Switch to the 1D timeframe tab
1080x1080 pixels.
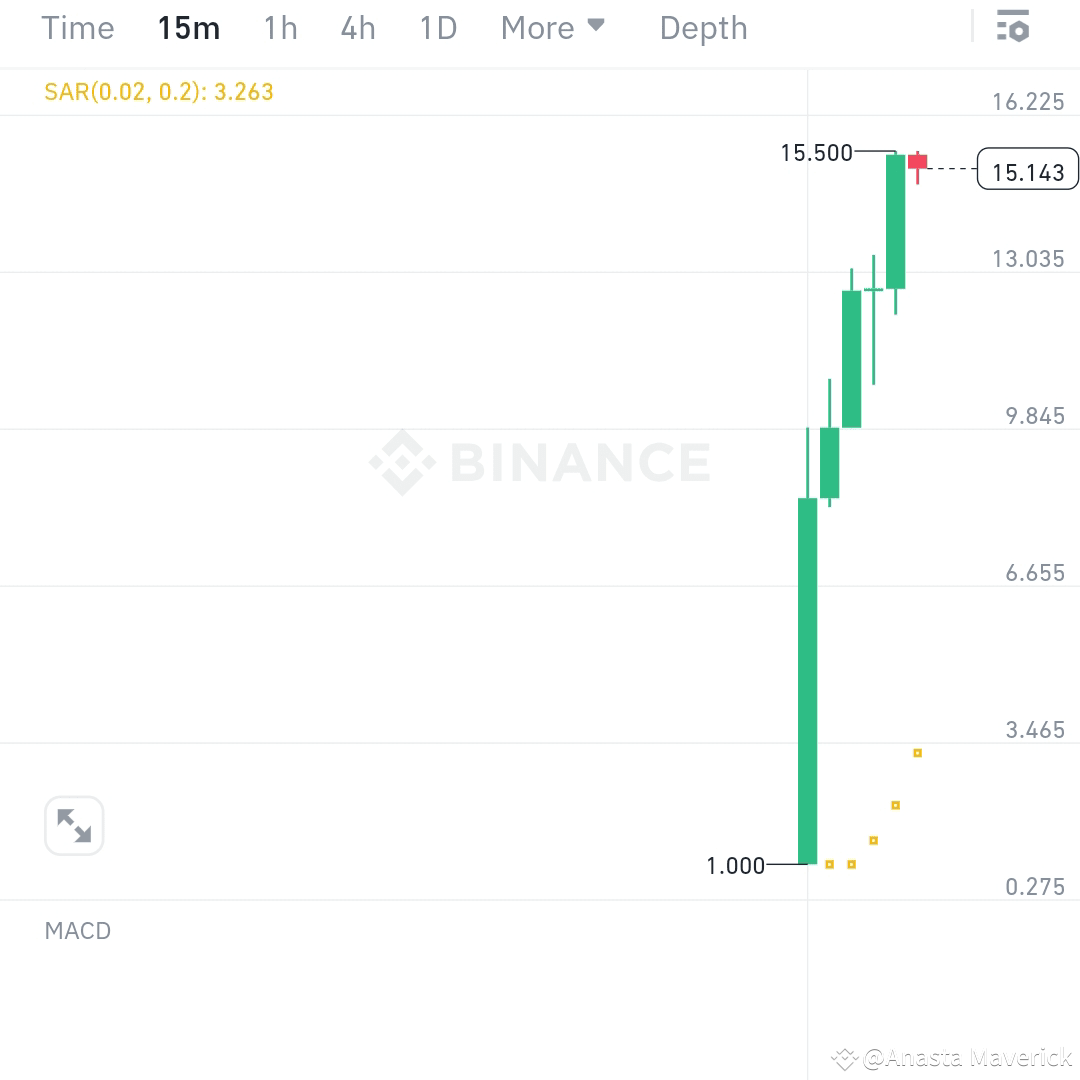click(437, 28)
